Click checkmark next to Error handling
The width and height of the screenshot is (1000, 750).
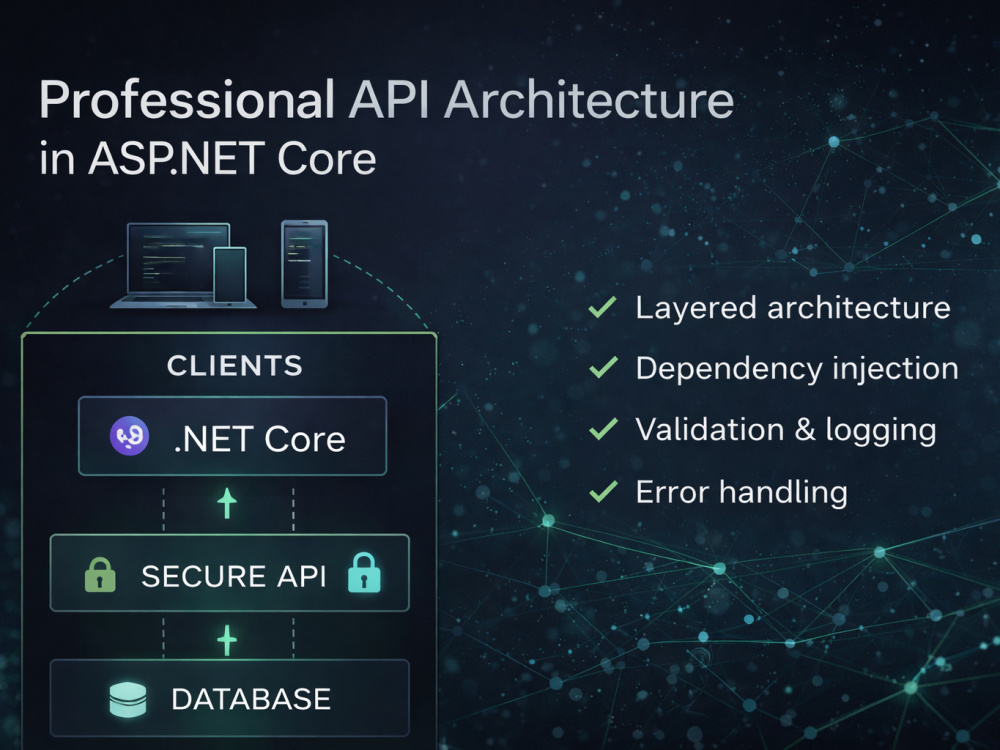[603, 491]
